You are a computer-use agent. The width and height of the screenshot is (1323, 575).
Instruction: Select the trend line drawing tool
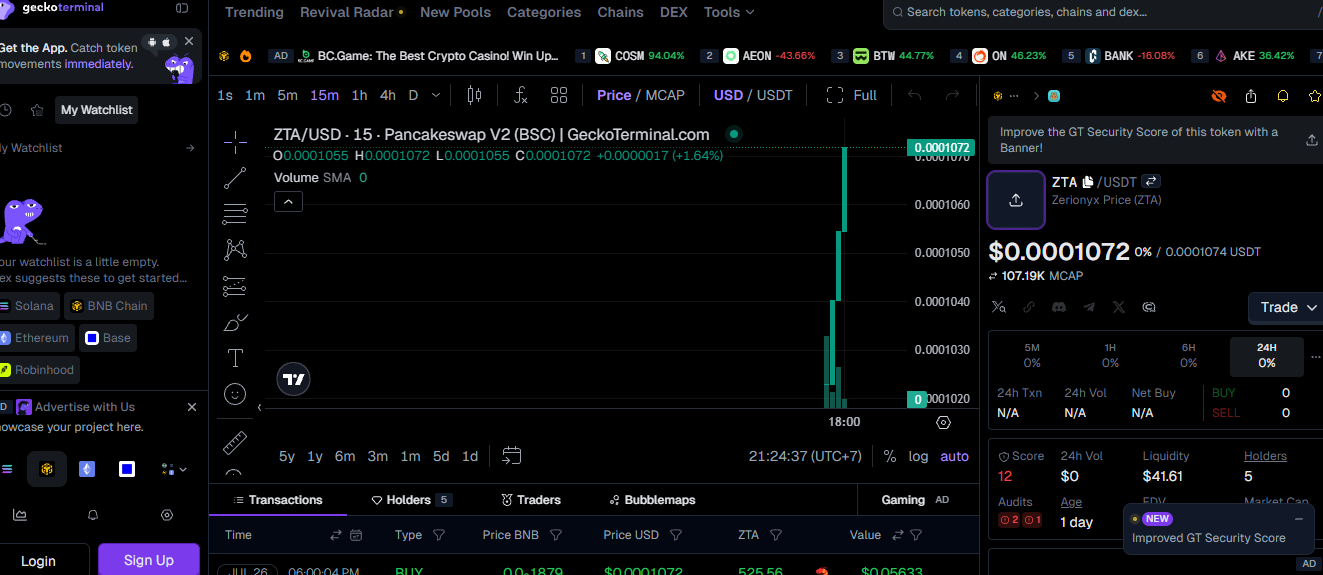point(235,178)
